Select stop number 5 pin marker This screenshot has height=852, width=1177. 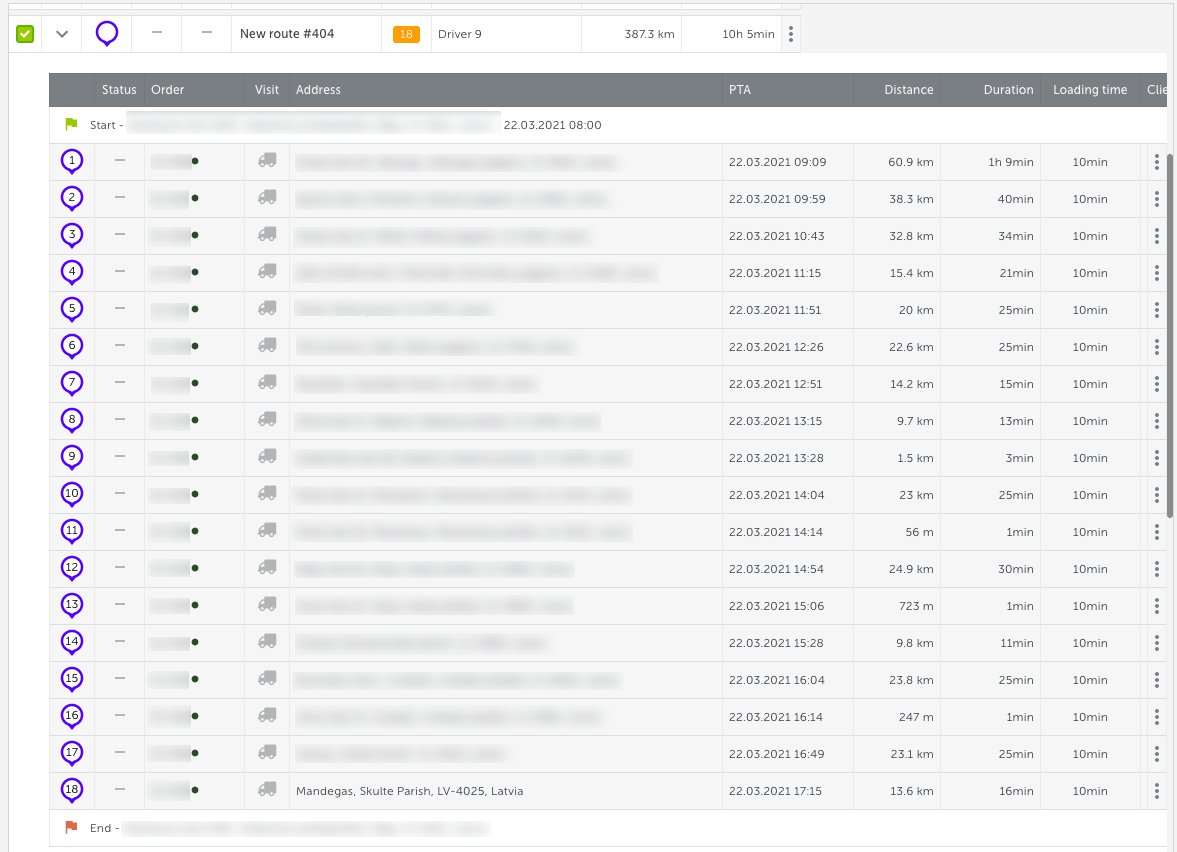[x=71, y=309]
